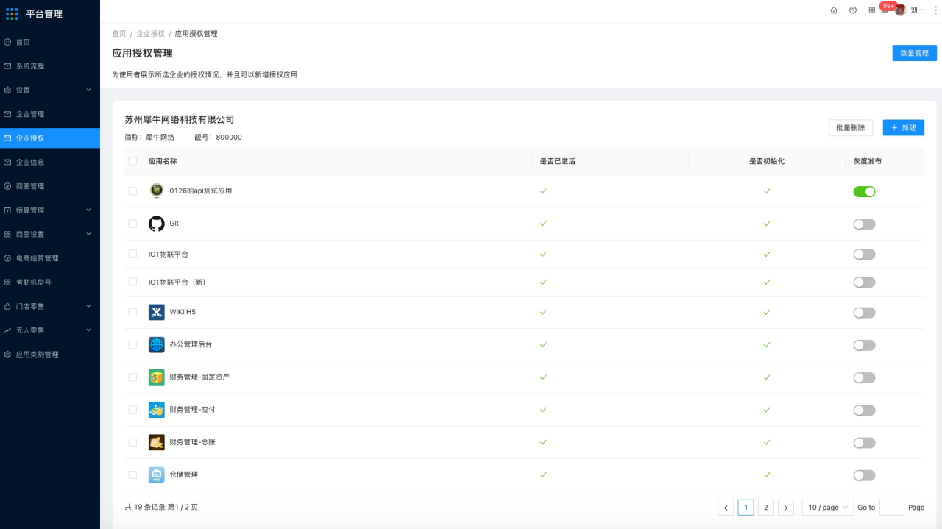
Task: Click the 是否已激活 column header
Action: point(557,161)
